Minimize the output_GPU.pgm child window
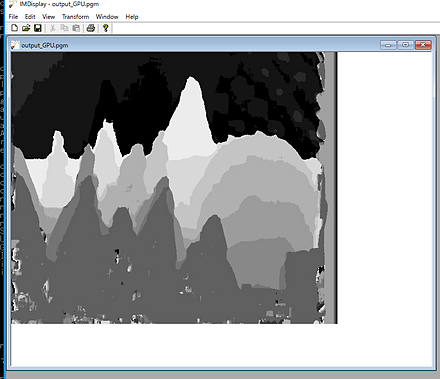 (388, 45)
